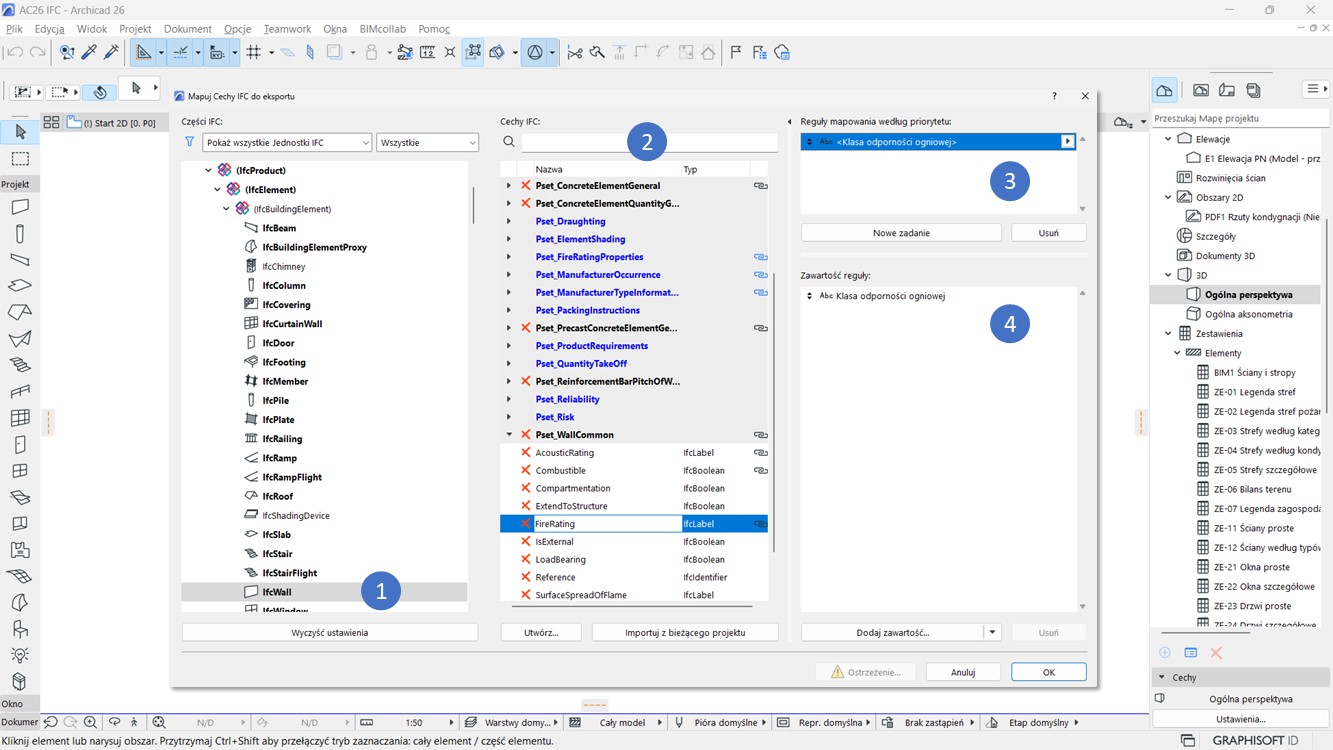The image size is (1333, 750).
Task: Toggle the red X beside the FireRating property
Action: 525,524
